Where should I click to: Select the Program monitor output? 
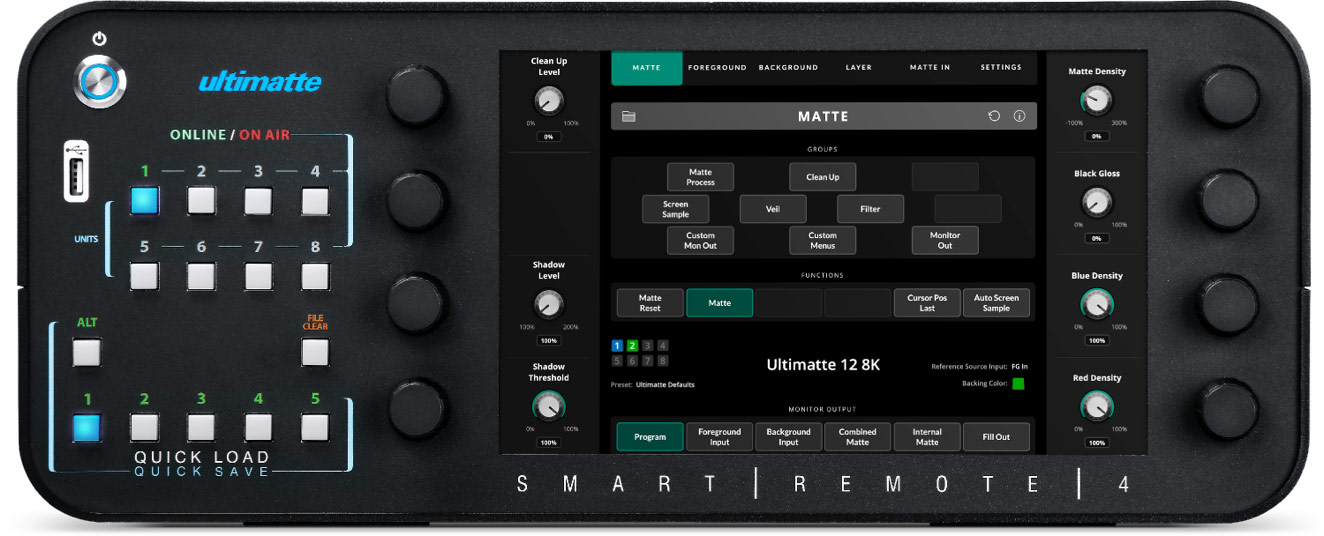(x=650, y=437)
